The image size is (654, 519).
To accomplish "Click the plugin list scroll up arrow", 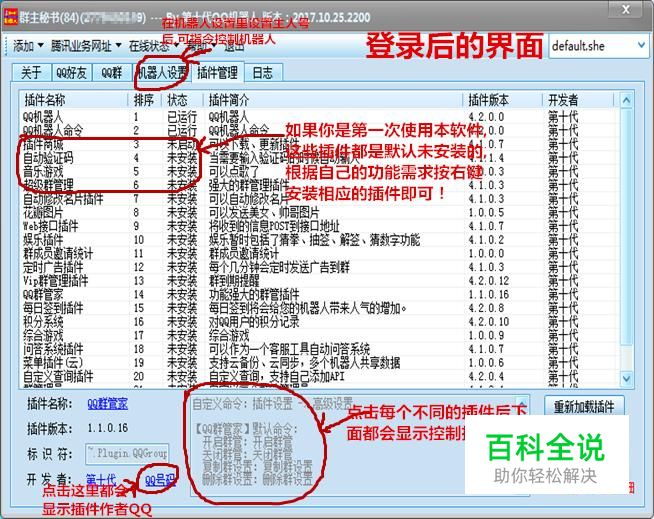I will point(626,100).
